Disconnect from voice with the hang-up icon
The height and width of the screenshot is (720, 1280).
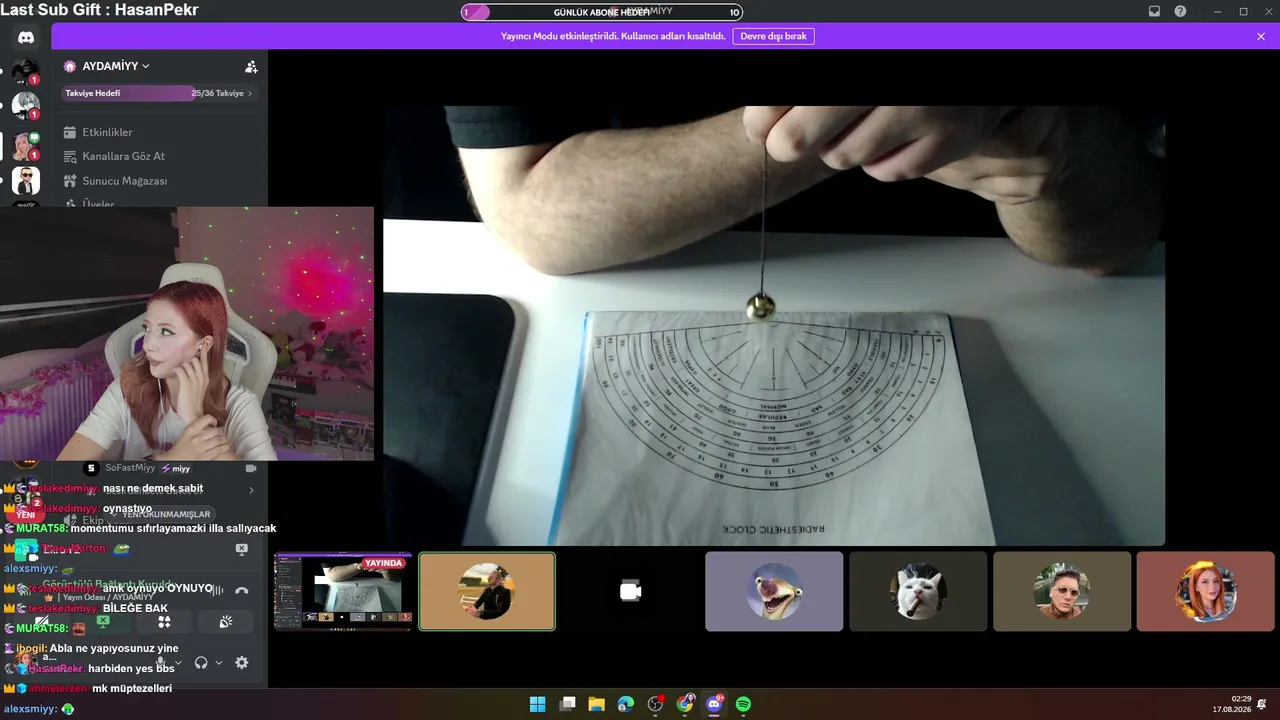(x=241, y=590)
